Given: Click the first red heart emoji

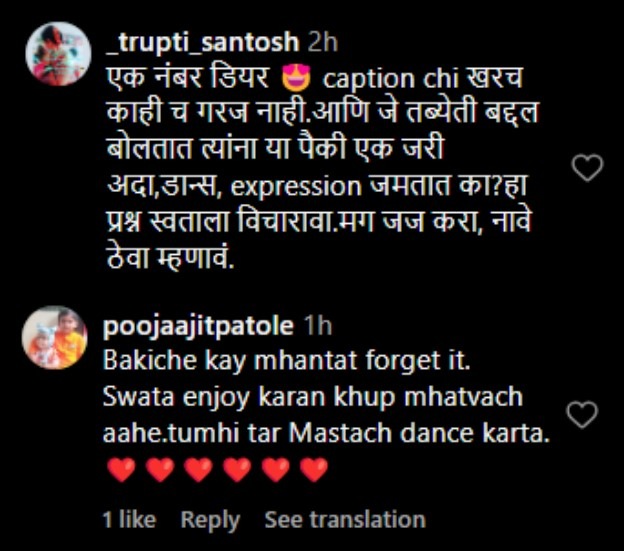Looking at the screenshot, I should click(x=121, y=470).
